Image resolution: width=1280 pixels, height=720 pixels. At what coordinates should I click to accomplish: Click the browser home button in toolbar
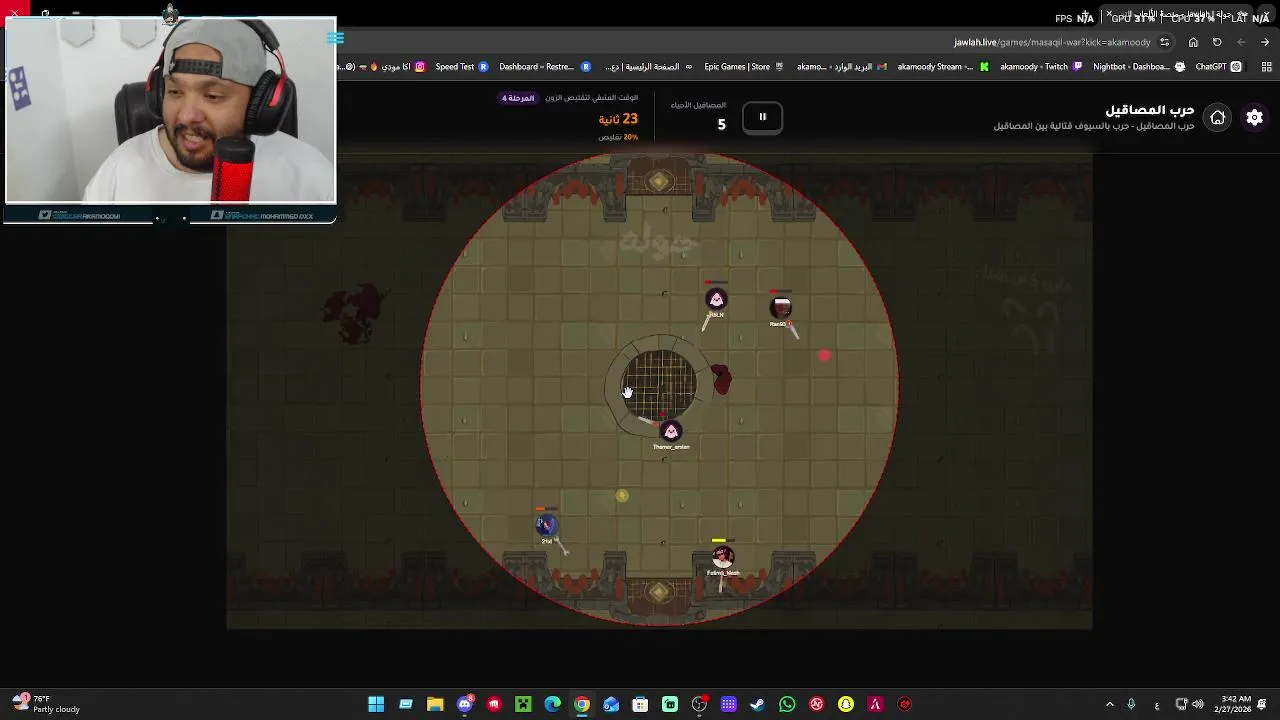[1193, 42]
